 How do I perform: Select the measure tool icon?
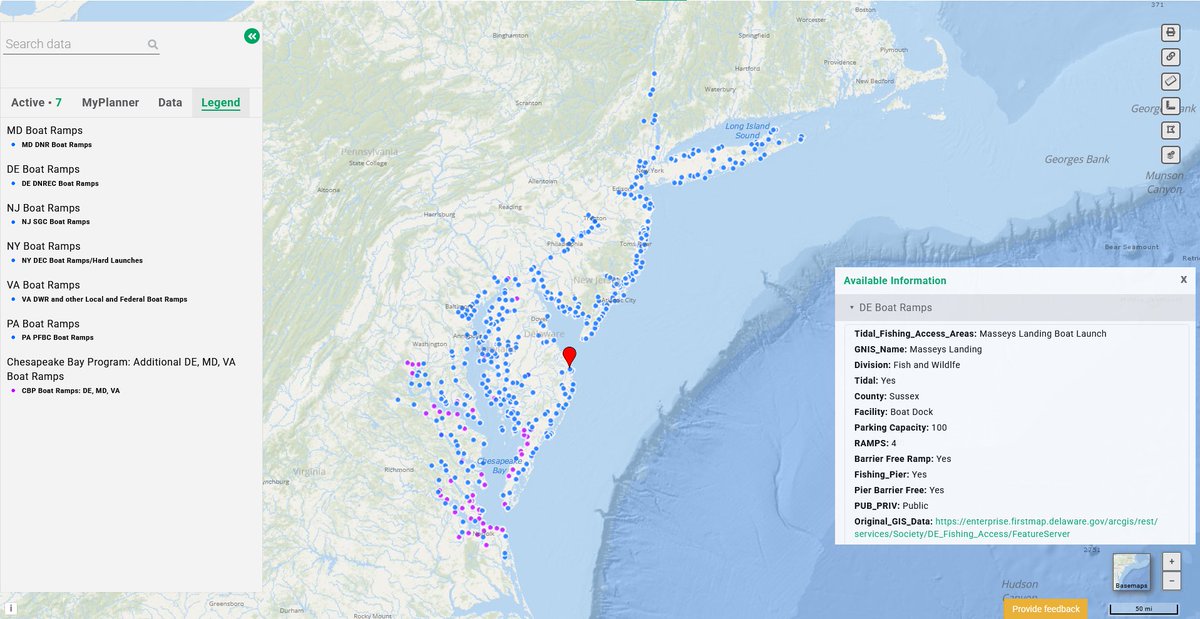(x=1170, y=81)
